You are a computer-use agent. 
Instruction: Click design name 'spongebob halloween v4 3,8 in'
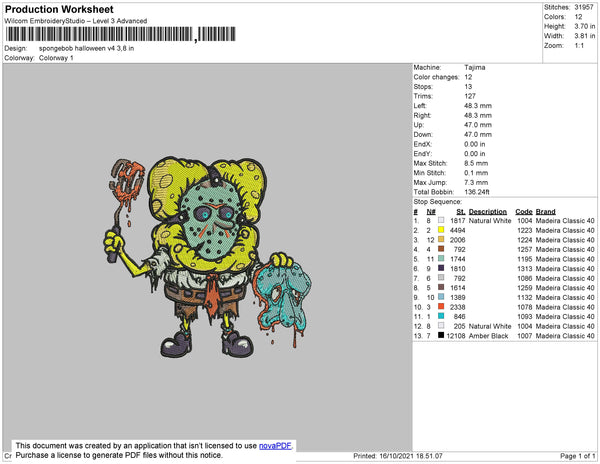pos(86,49)
